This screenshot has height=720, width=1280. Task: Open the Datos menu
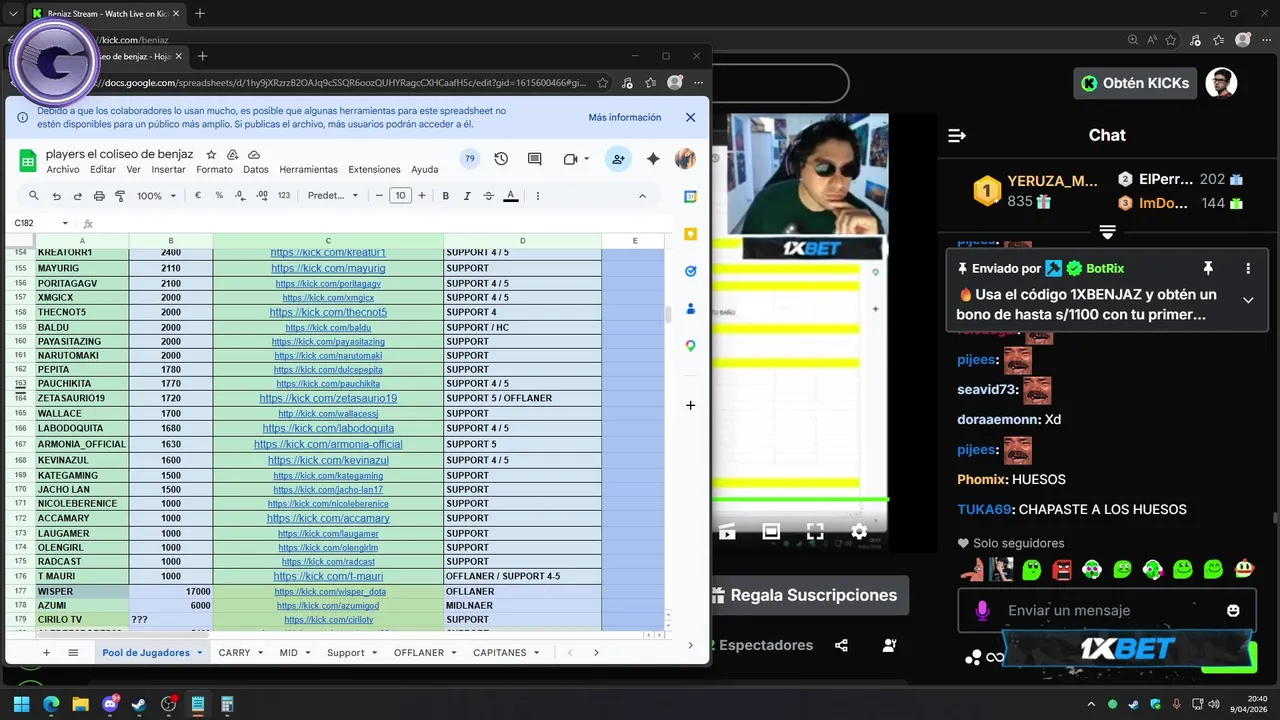pyautogui.click(x=256, y=169)
